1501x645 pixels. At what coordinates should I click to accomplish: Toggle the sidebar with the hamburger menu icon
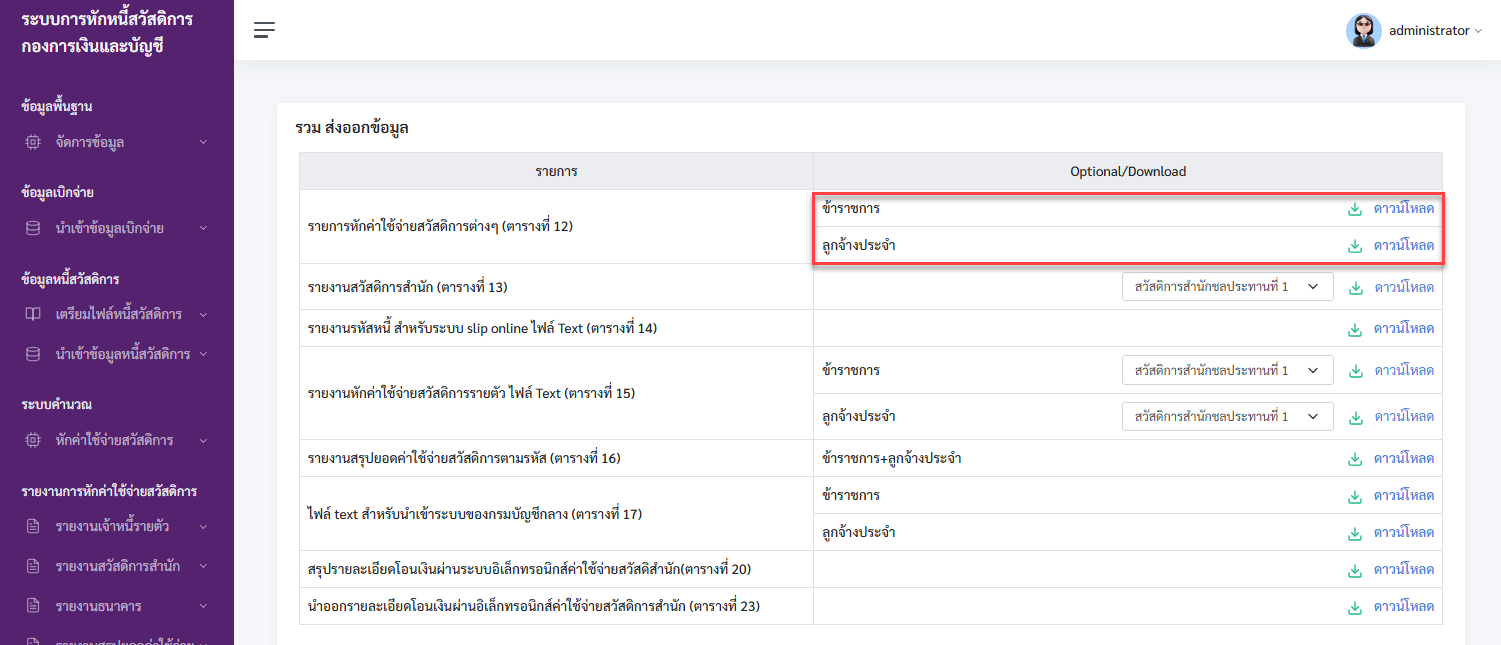click(x=264, y=30)
